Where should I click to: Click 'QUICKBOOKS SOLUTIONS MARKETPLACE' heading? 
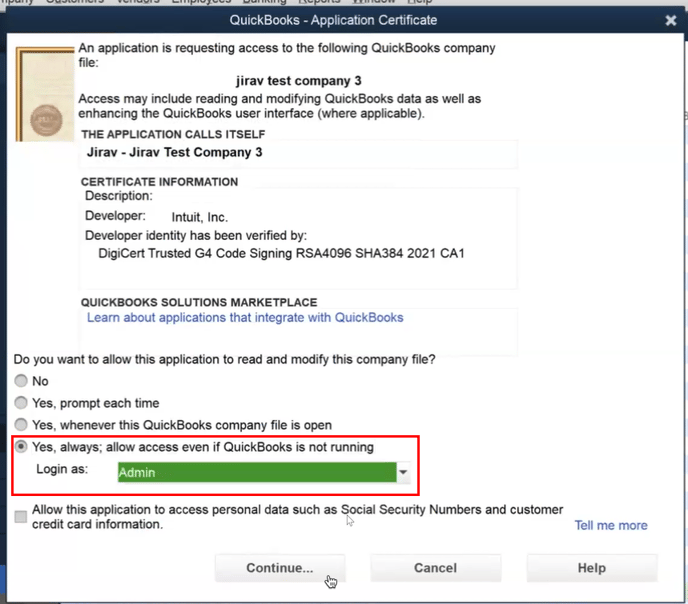point(199,302)
